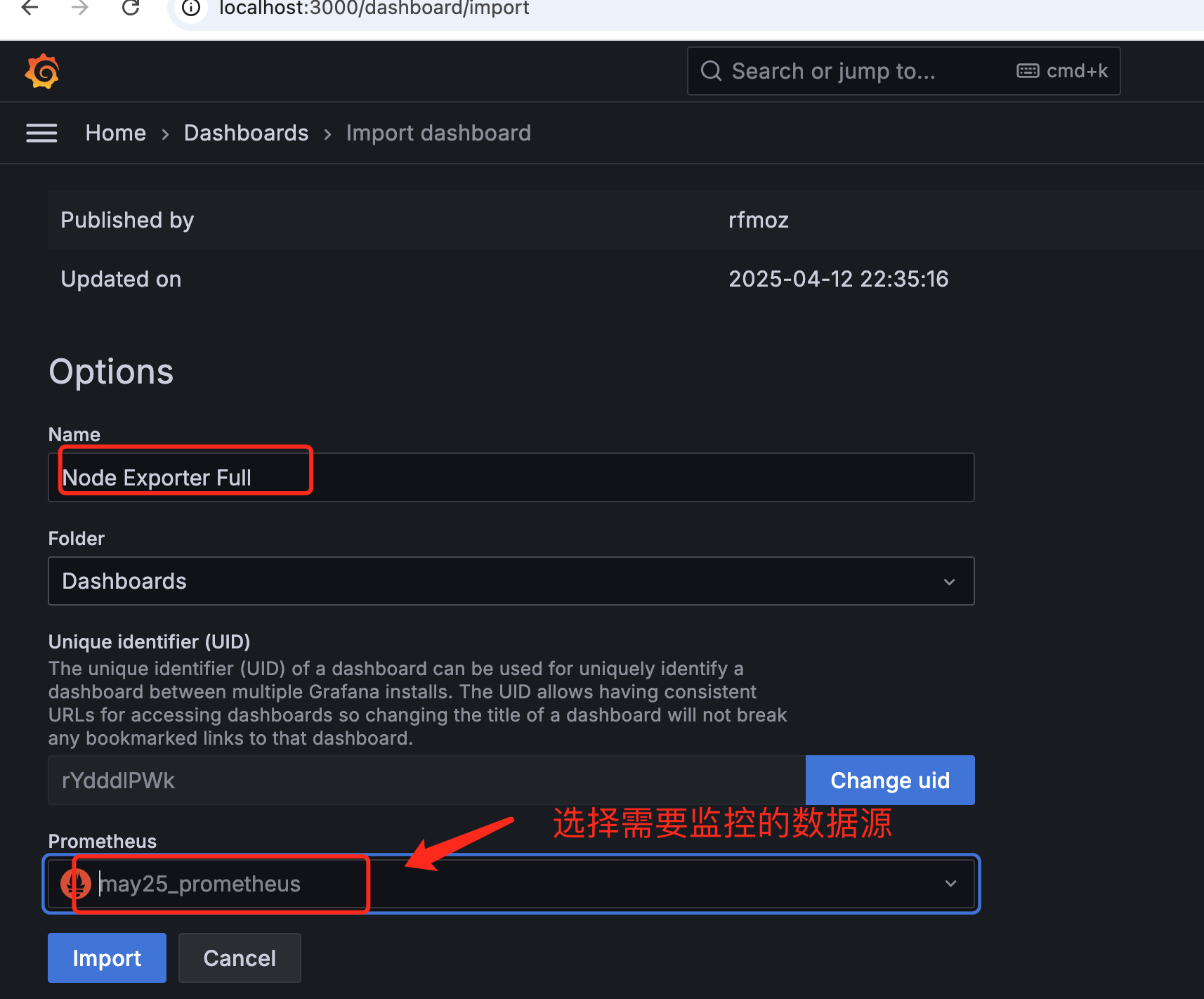This screenshot has height=999, width=1204.
Task: Edit the Name field Node Exporter Full
Action: coord(511,478)
